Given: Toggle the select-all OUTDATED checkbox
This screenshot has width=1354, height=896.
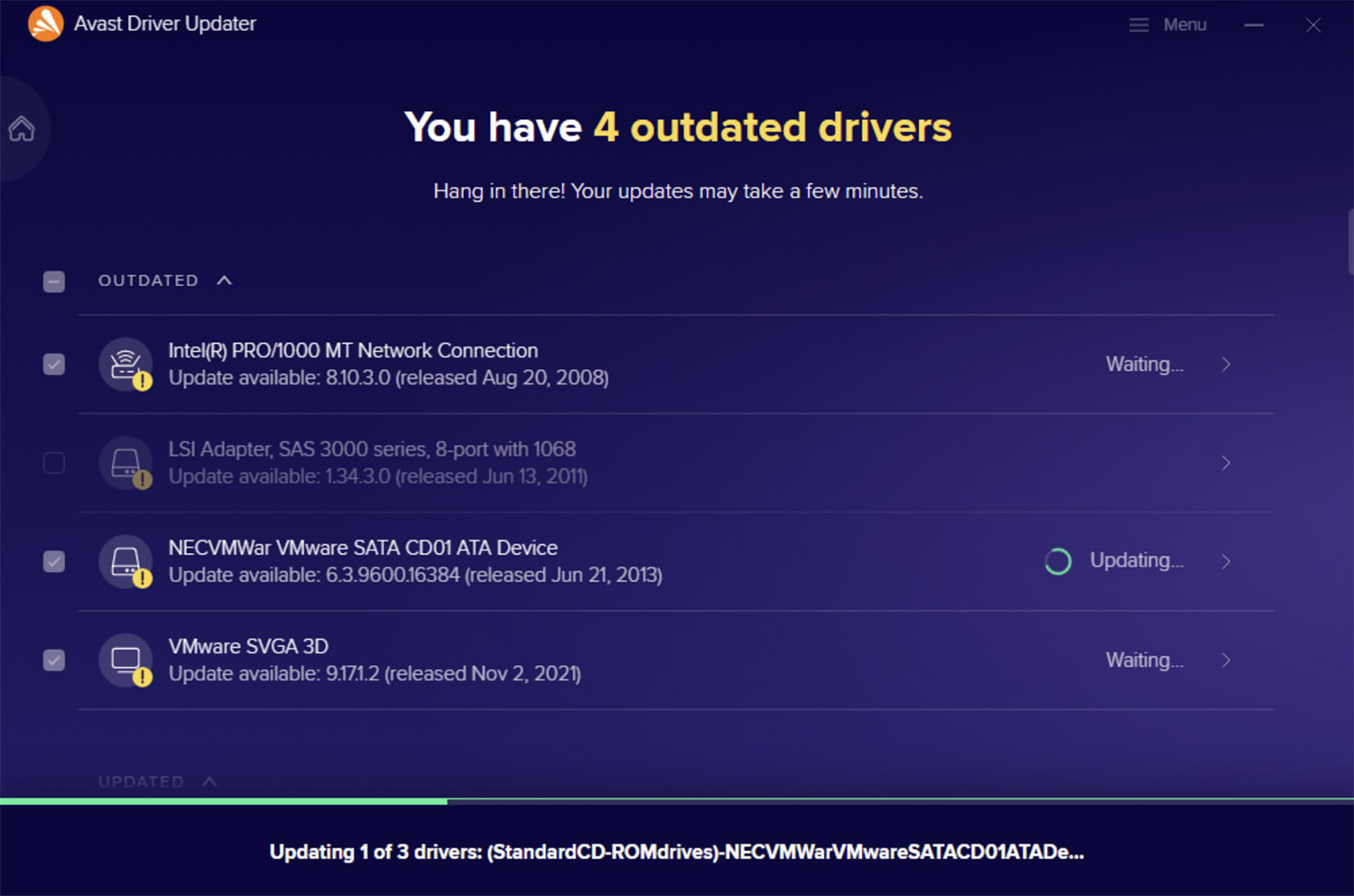Looking at the screenshot, I should click(x=54, y=282).
